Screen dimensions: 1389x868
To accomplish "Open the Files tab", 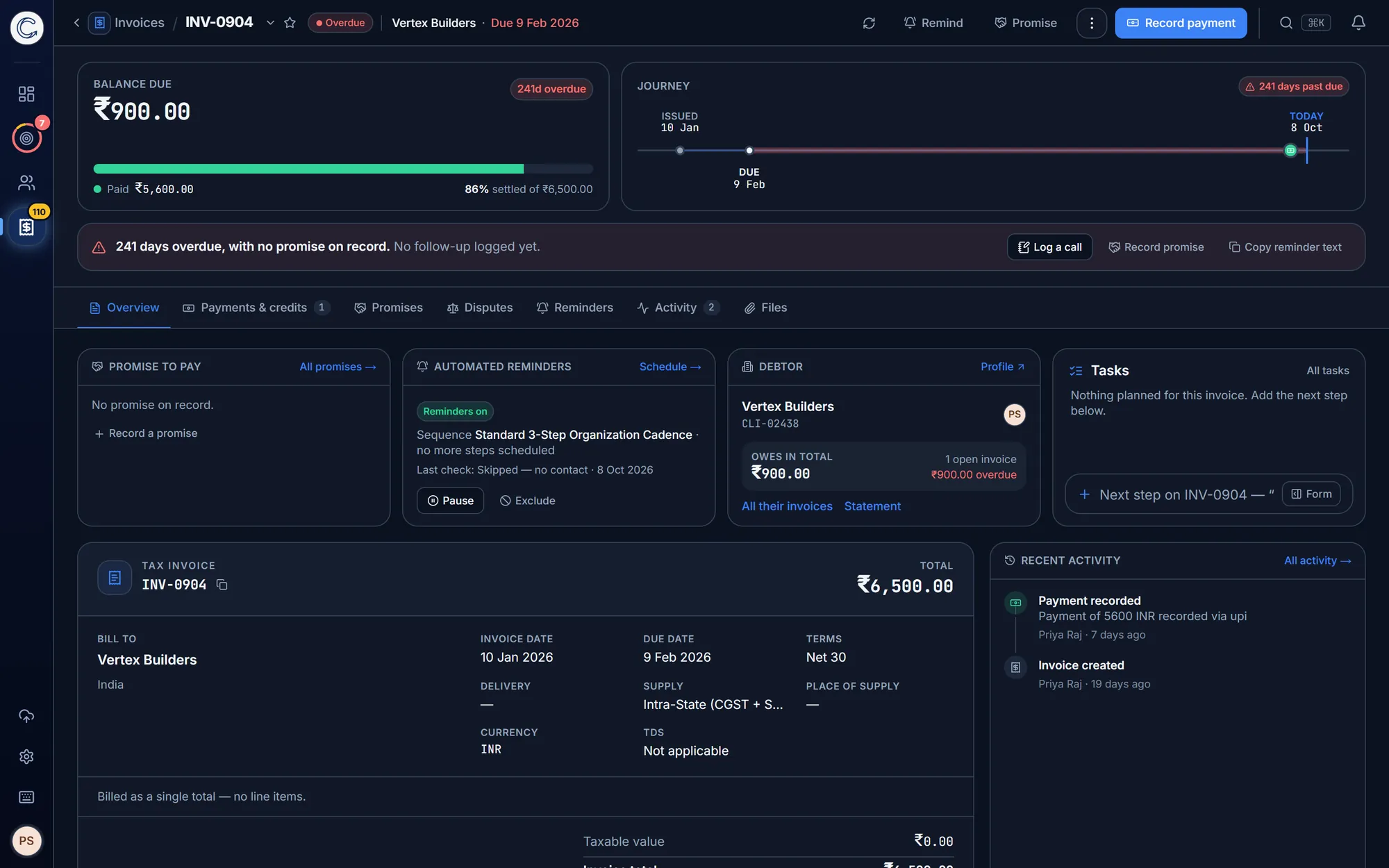I will [765, 308].
